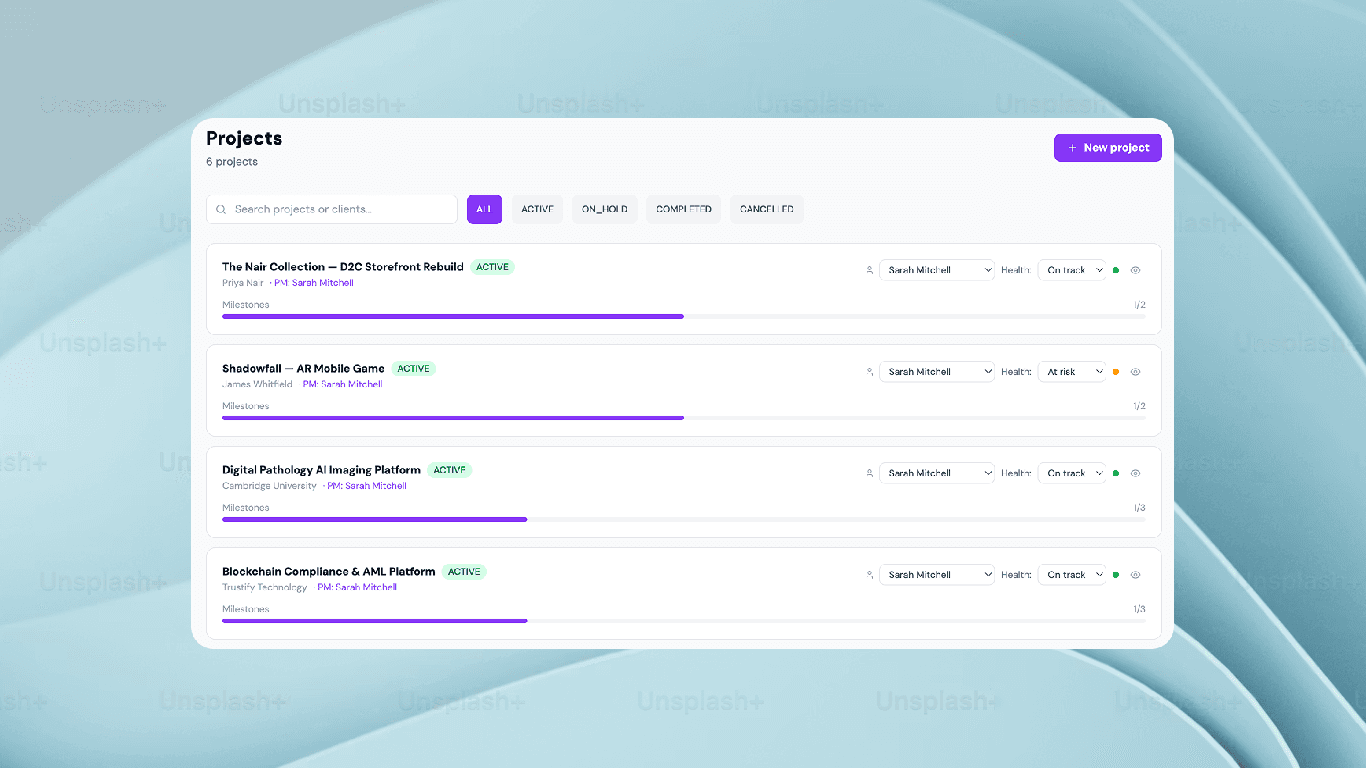Click the magnifier icon in the search box

[x=221, y=209]
